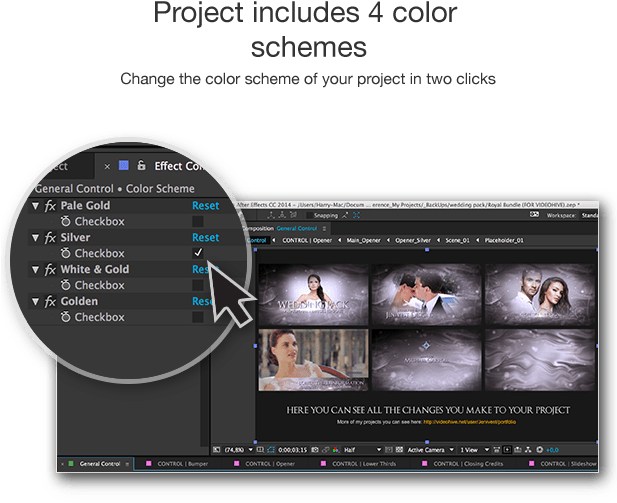The height and width of the screenshot is (503, 617).
Task: Collapse the Golden effect triangle
Action: [35, 301]
